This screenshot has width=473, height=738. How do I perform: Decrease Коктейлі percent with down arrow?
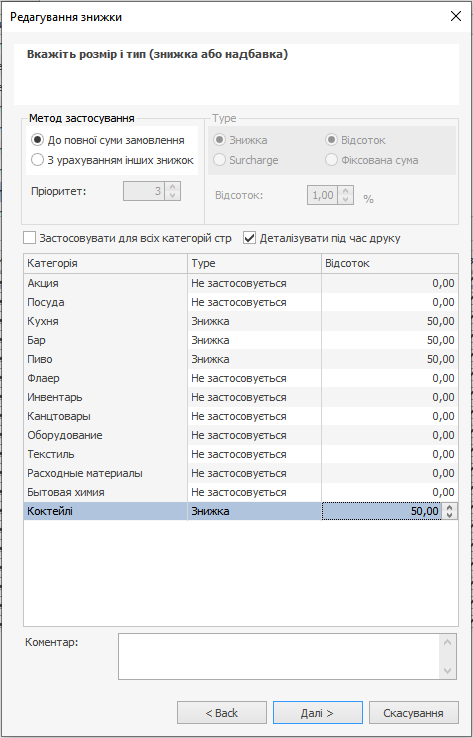click(x=450, y=514)
